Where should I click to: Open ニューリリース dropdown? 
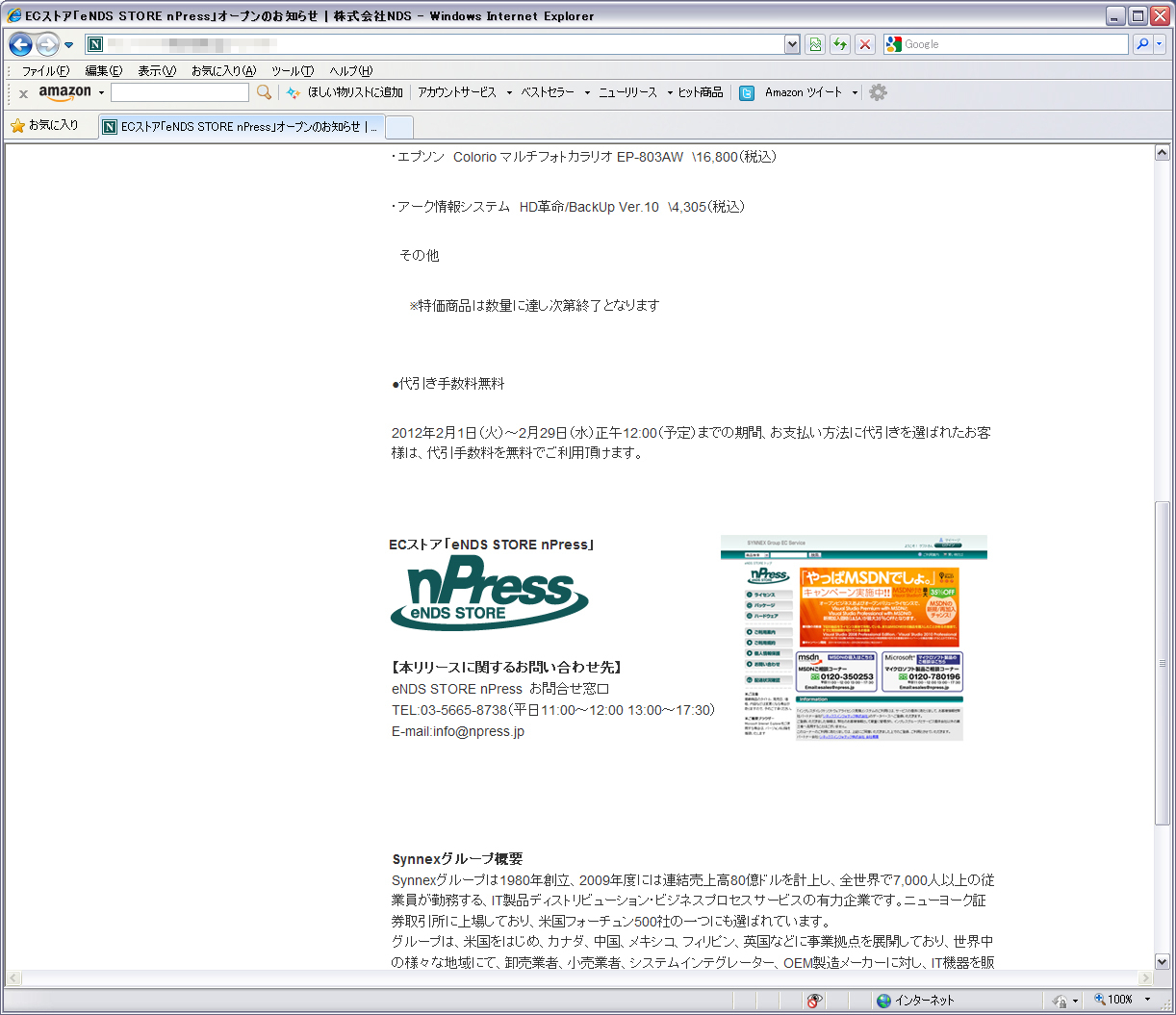635,92
